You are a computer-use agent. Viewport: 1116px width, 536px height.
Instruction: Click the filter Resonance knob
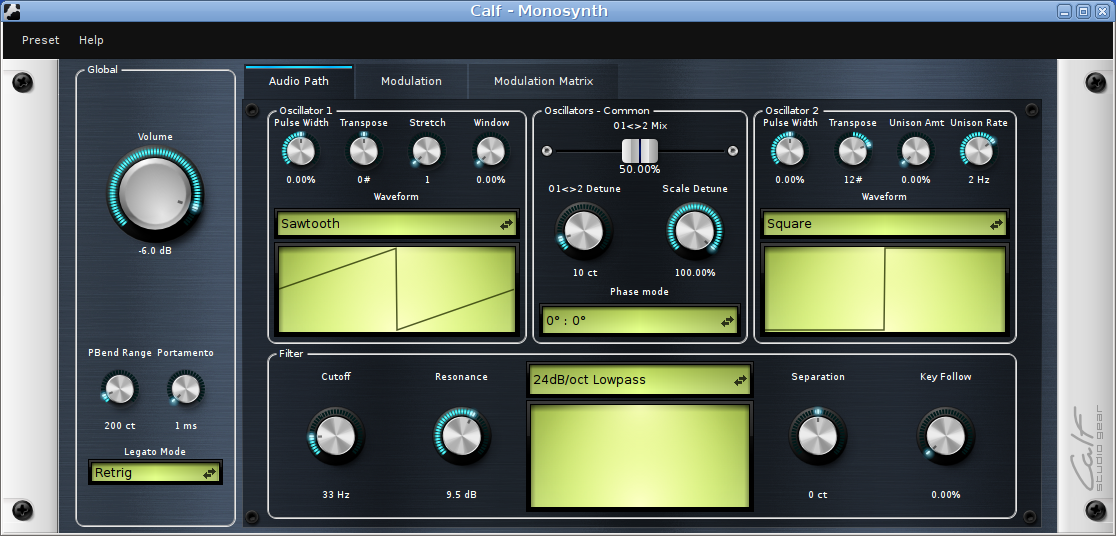(x=461, y=436)
